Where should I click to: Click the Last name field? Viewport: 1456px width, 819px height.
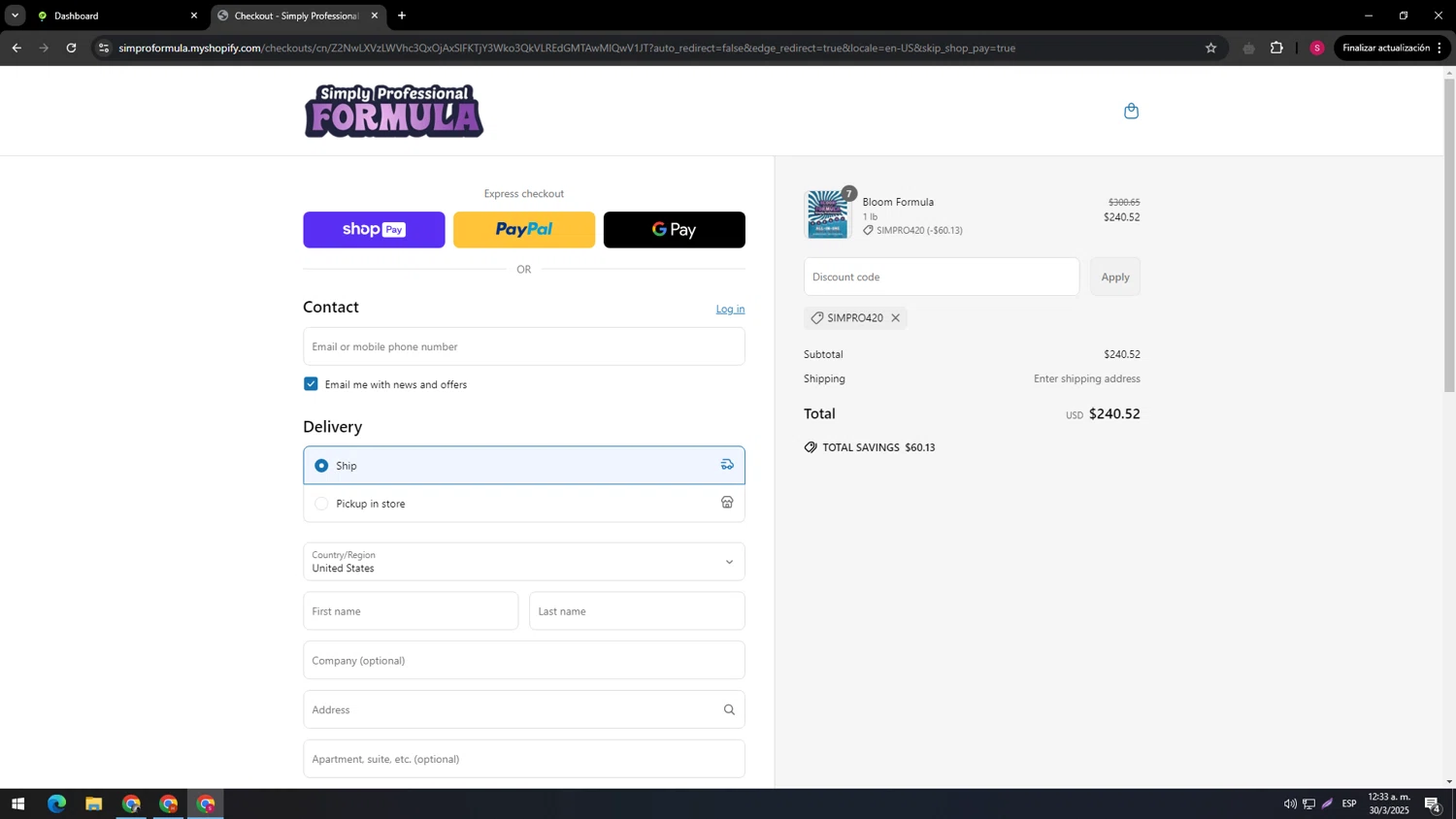pos(638,611)
